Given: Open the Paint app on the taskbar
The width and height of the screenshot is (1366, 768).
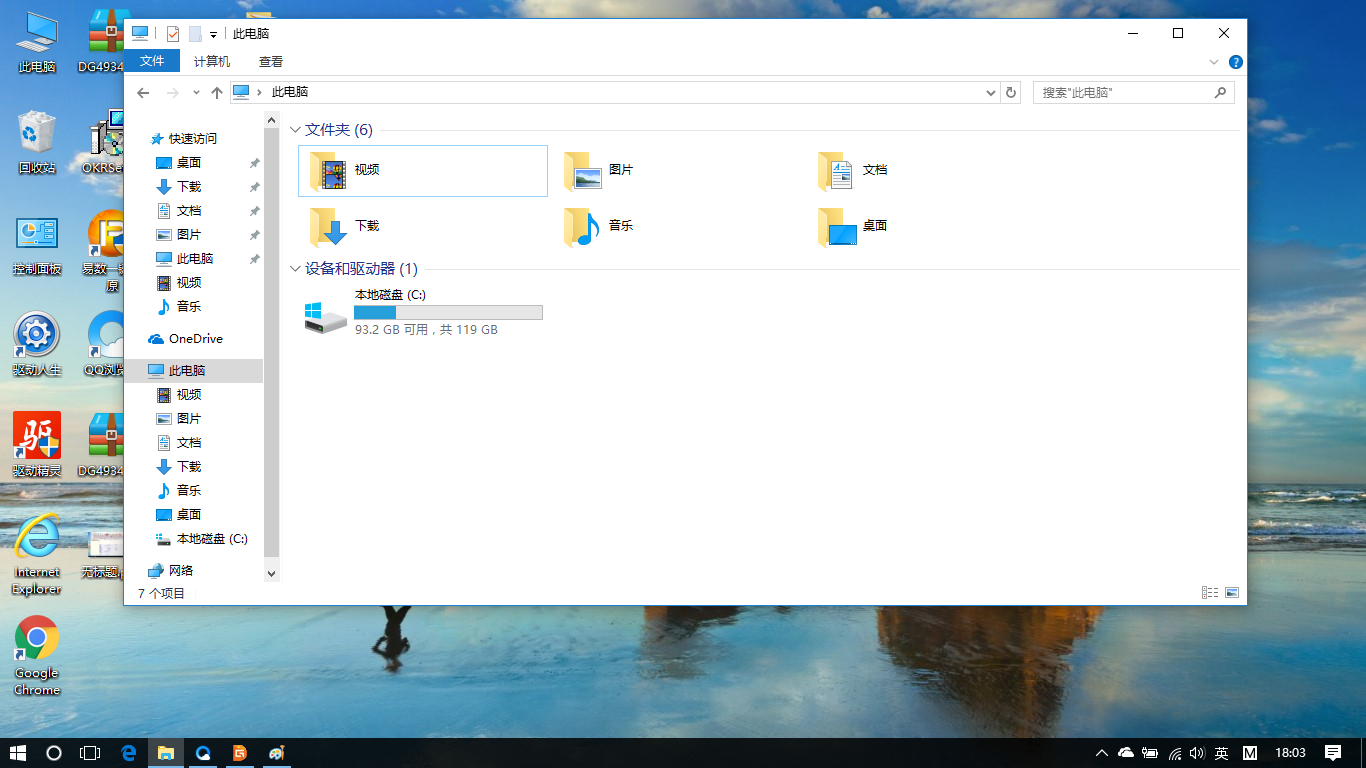Looking at the screenshot, I should coord(277,753).
